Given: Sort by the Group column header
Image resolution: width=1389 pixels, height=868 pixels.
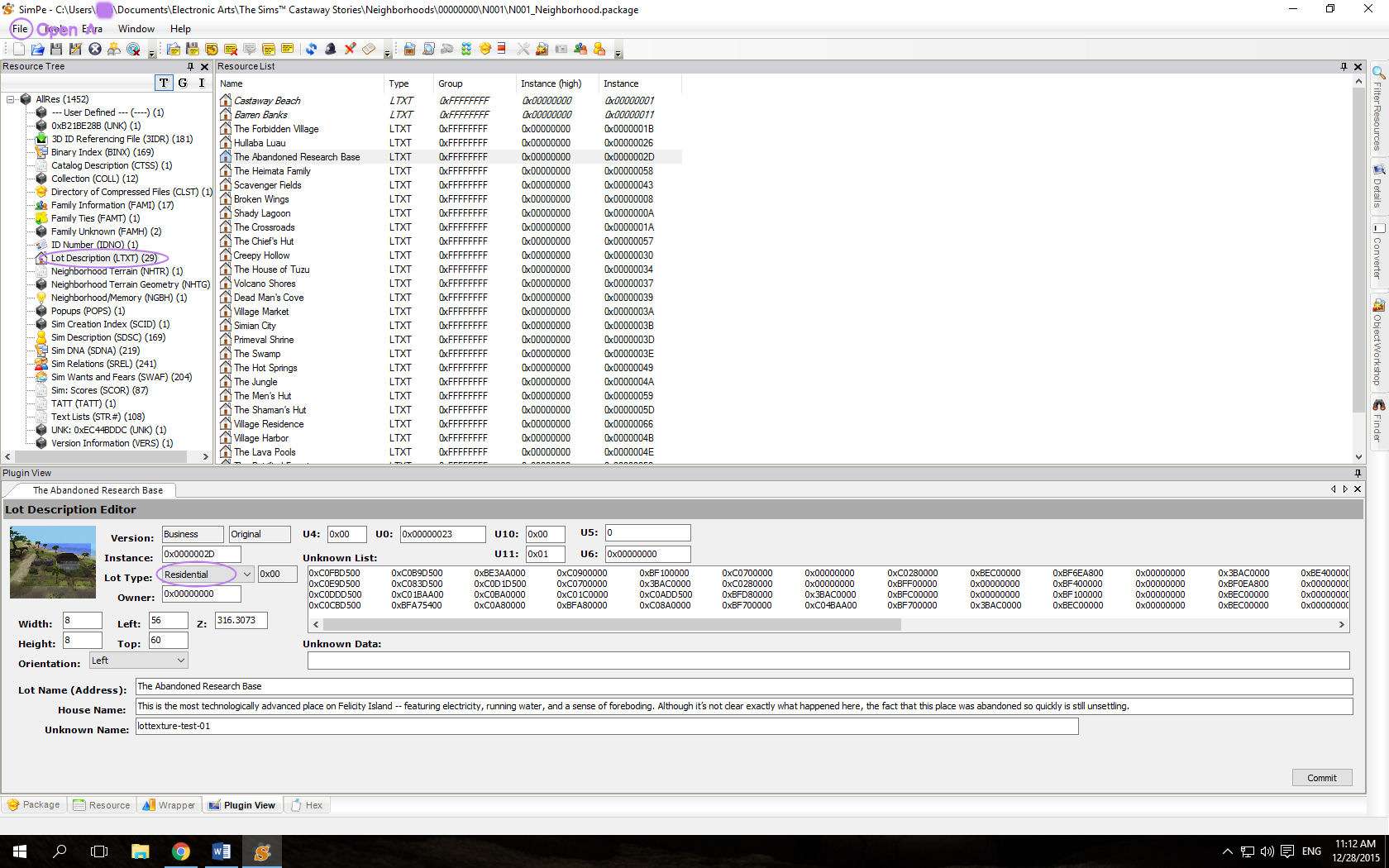Looking at the screenshot, I should click(475, 83).
